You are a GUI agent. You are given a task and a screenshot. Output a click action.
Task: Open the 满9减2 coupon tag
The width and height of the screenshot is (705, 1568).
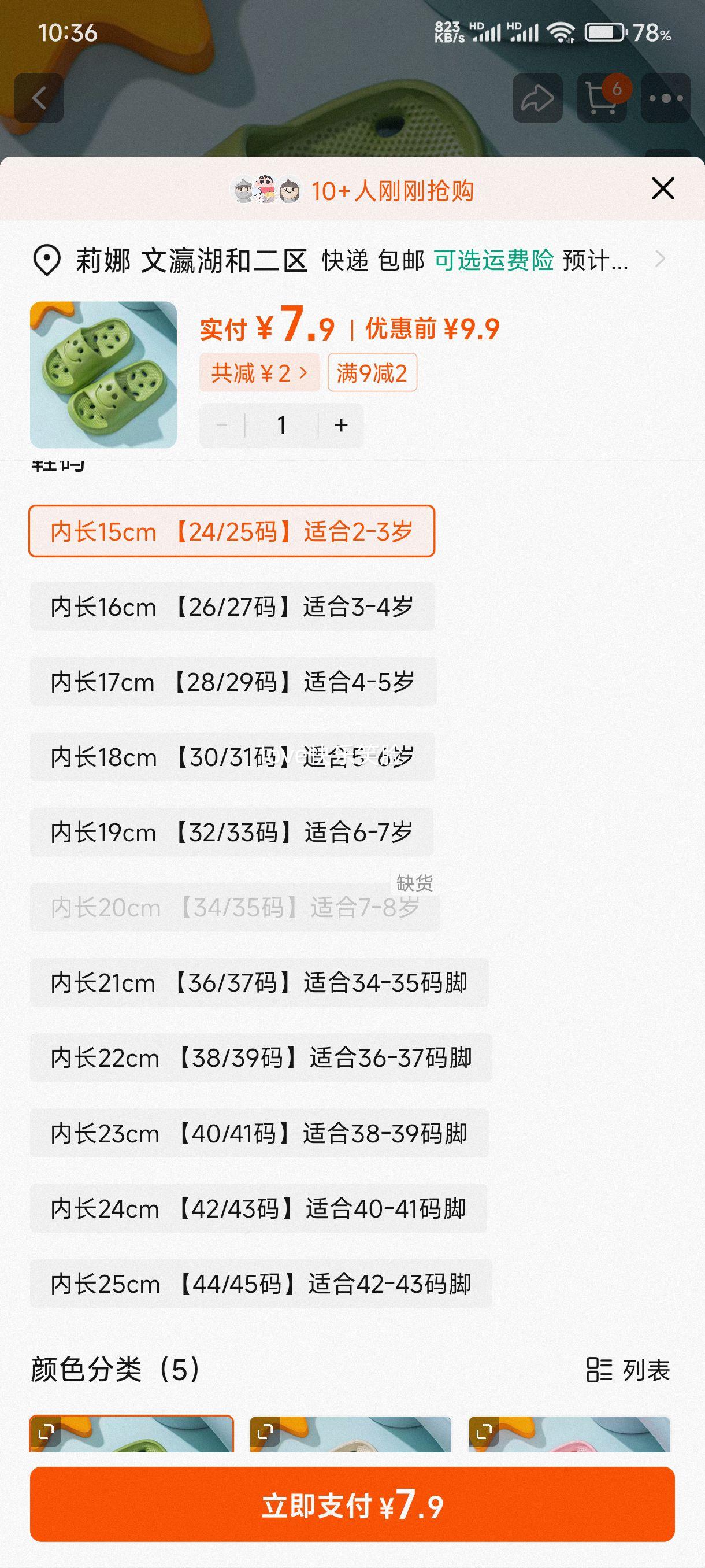click(372, 372)
